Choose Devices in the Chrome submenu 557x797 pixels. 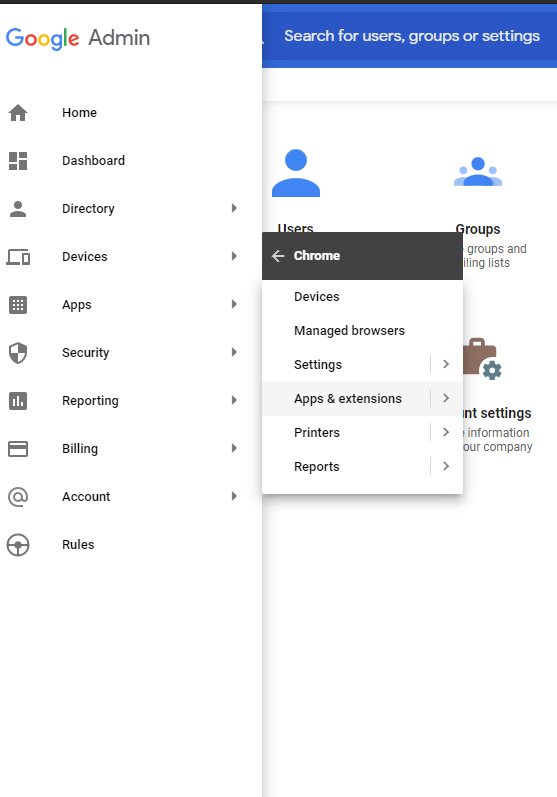pos(362,296)
